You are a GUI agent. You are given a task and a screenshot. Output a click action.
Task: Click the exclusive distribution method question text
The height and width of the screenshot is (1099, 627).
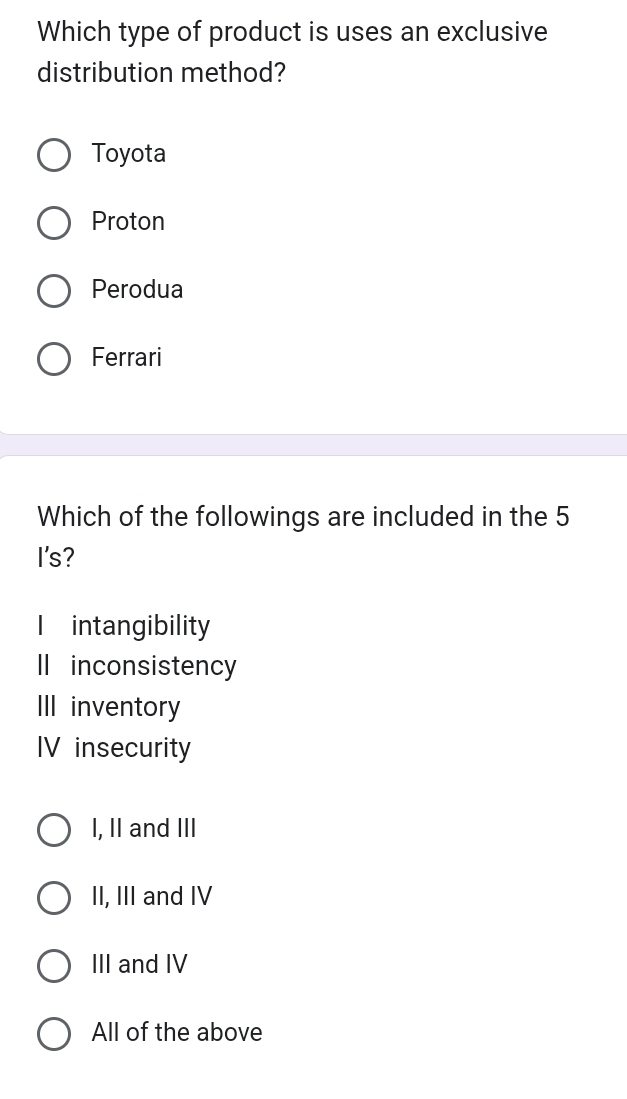292,52
